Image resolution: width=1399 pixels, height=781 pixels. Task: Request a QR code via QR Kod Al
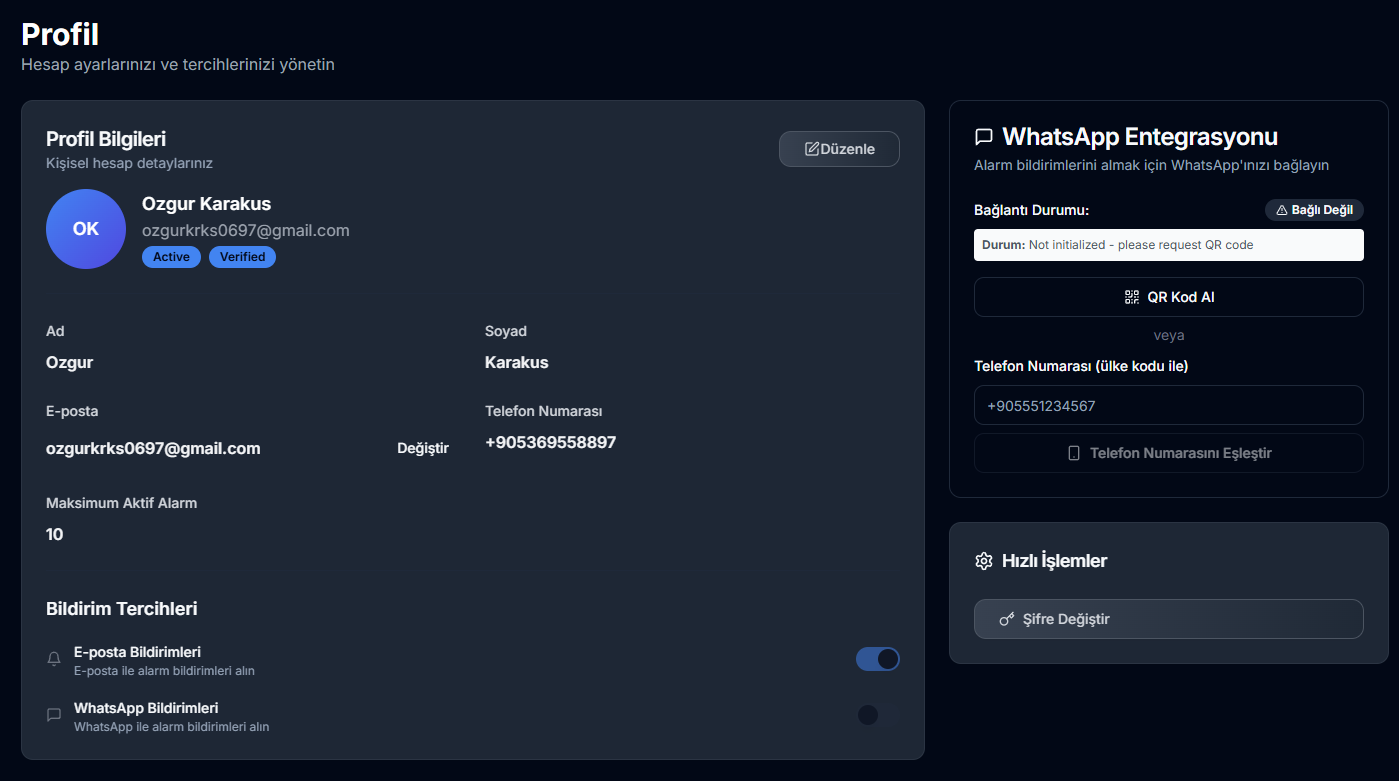(1168, 296)
